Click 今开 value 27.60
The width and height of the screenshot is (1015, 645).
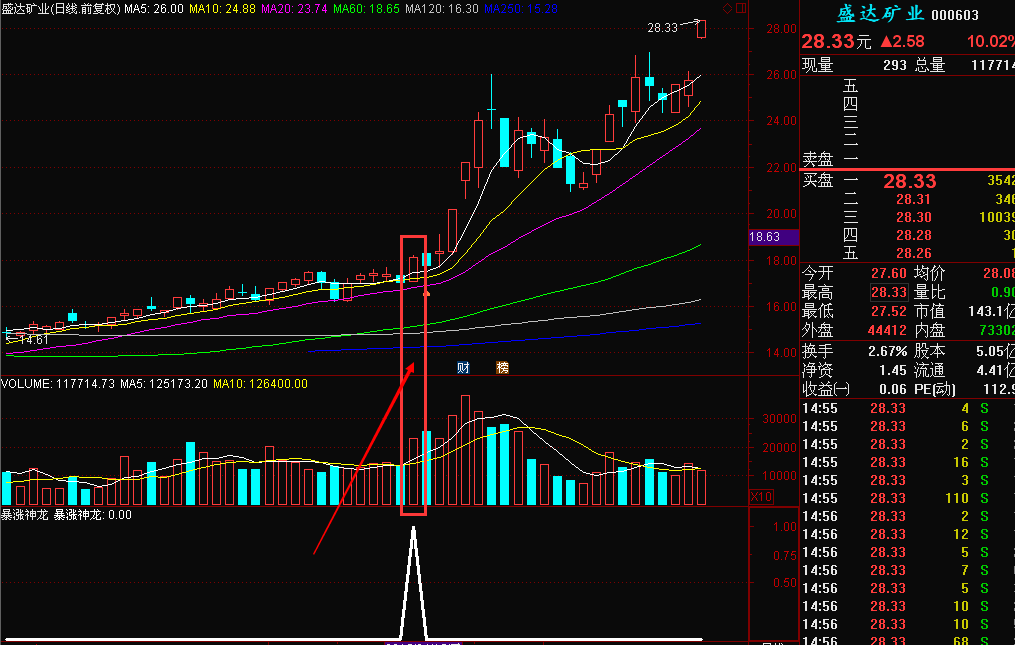point(889,274)
